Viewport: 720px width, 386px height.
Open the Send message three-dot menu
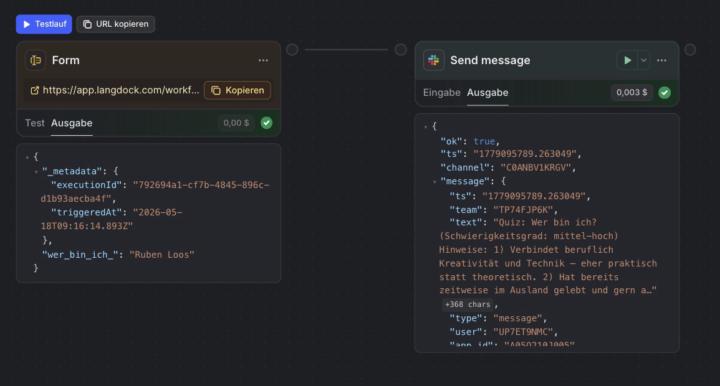click(x=662, y=60)
